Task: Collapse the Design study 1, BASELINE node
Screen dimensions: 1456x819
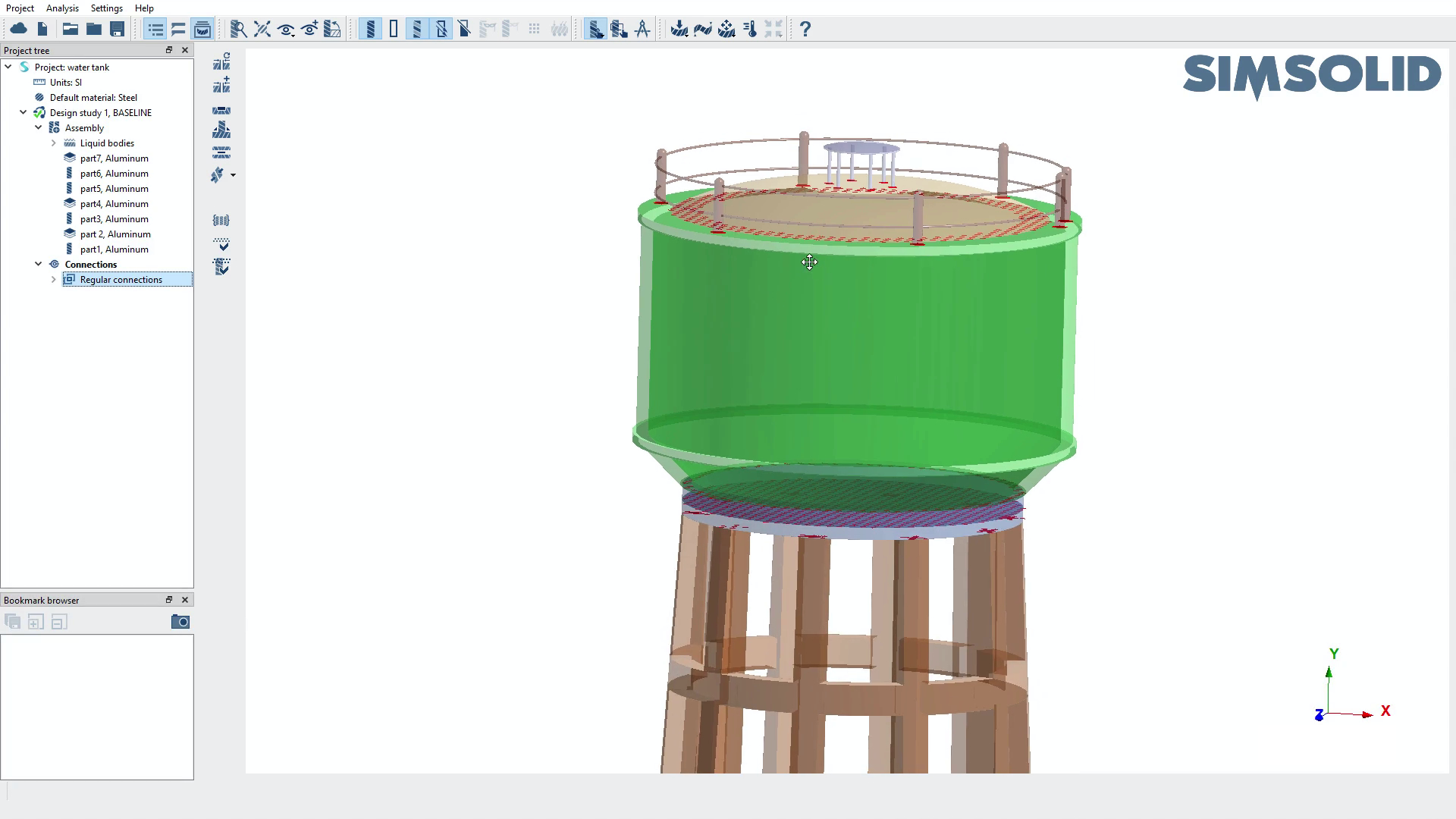Action: tap(24, 112)
